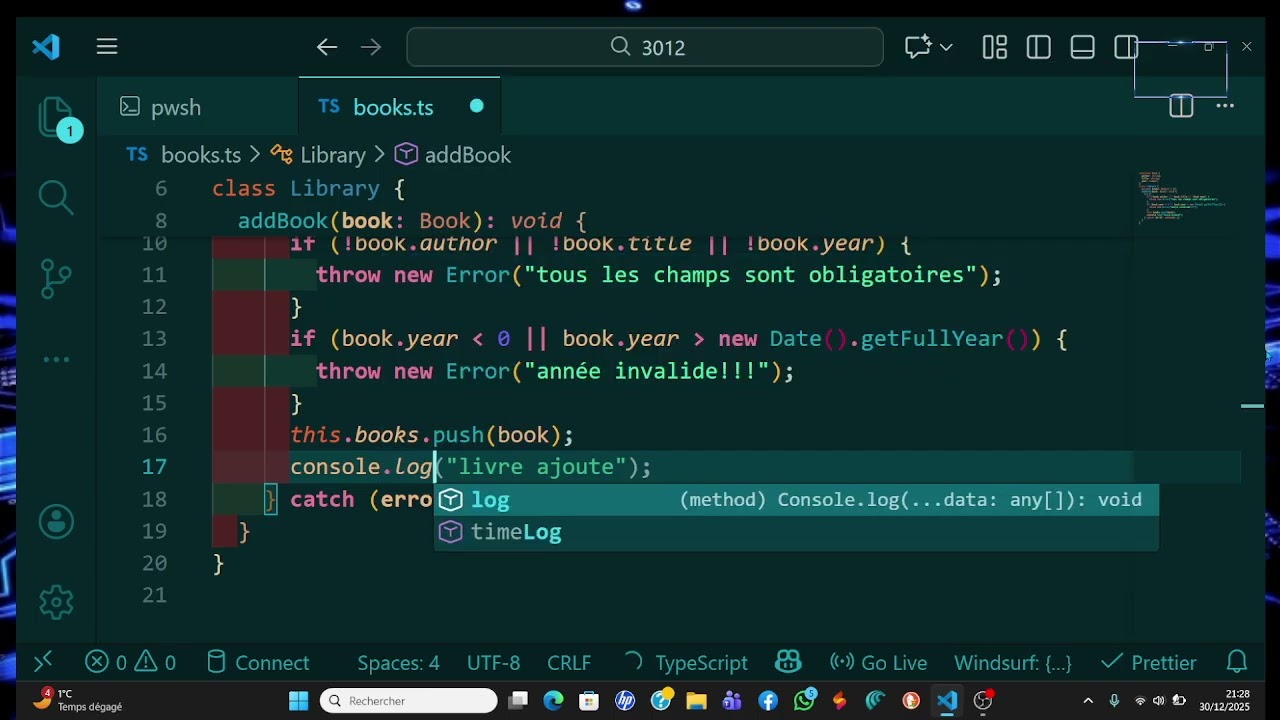Click the Connect database status item
The height and width of the screenshot is (720, 1280).
click(x=258, y=662)
